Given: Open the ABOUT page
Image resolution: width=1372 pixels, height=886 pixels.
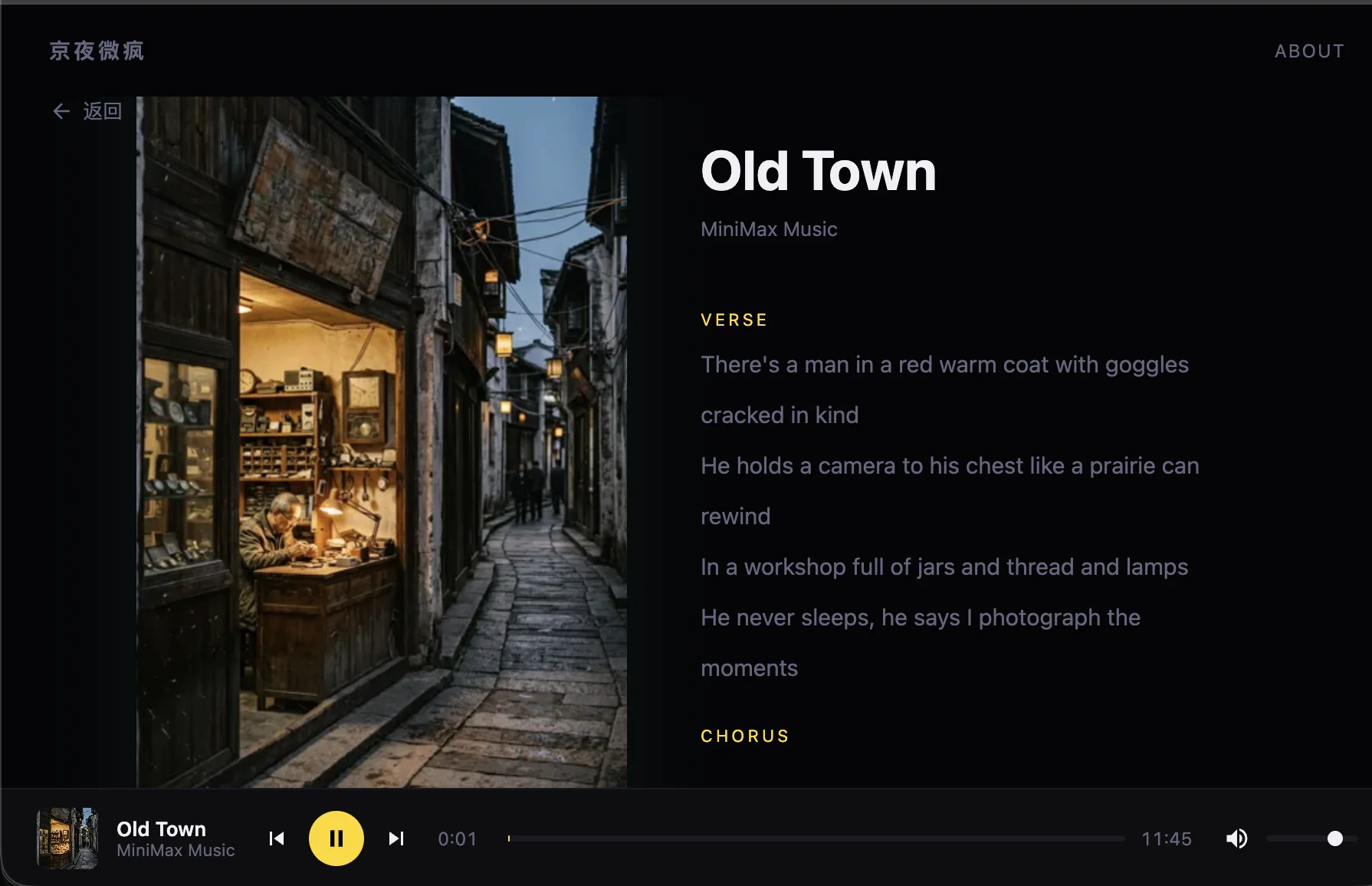Looking at the screenshot, I should coord(1309,51).
